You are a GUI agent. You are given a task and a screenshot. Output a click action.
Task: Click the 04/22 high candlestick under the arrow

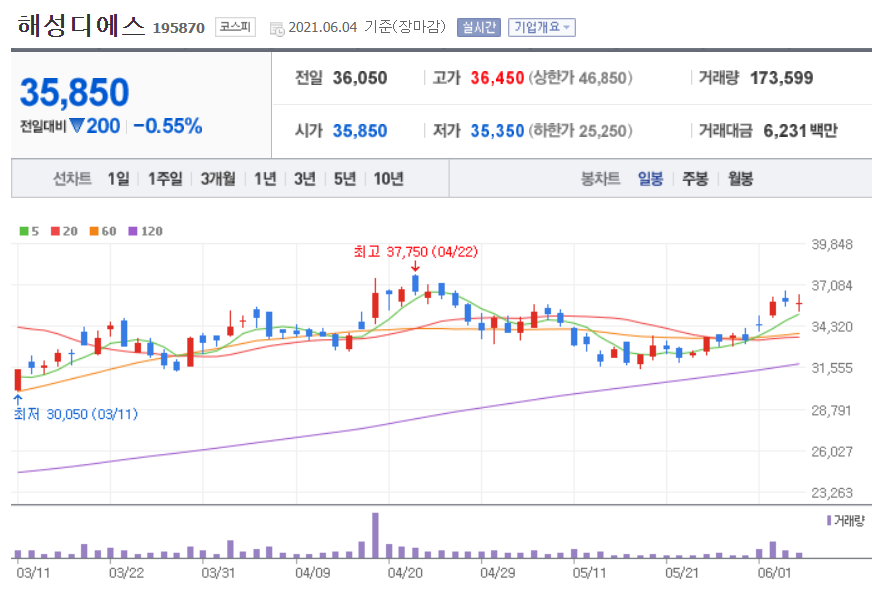click(x=415, y=284)
